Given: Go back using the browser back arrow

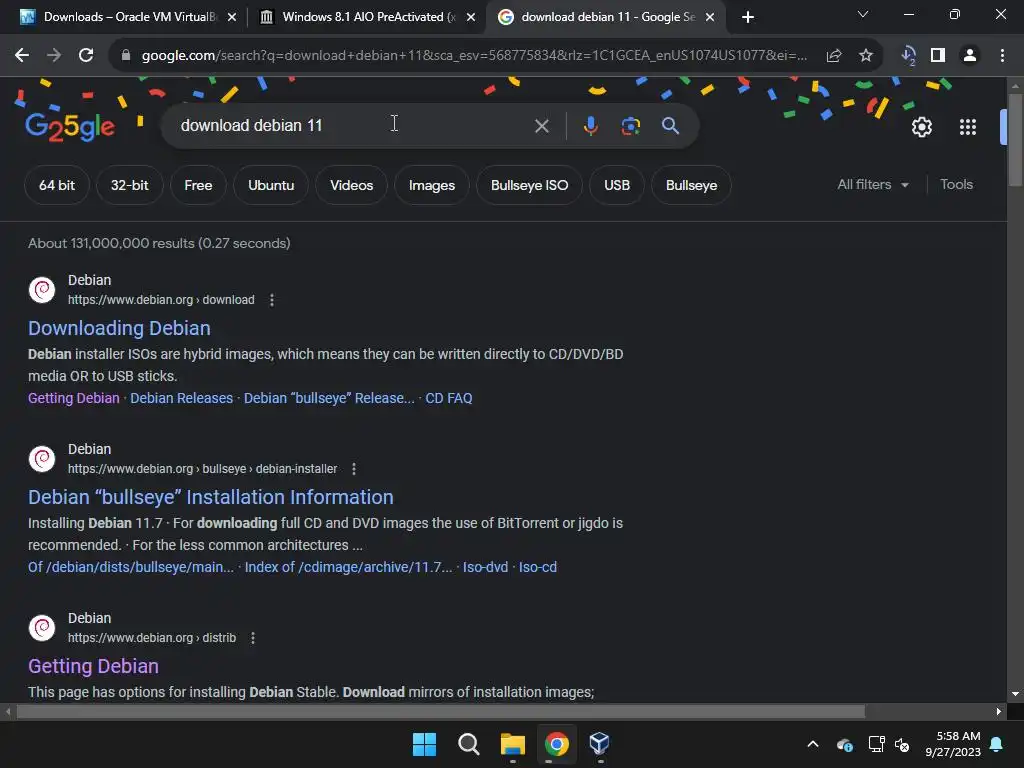Looking at the screenshot, I should click(x=22, y=56).
